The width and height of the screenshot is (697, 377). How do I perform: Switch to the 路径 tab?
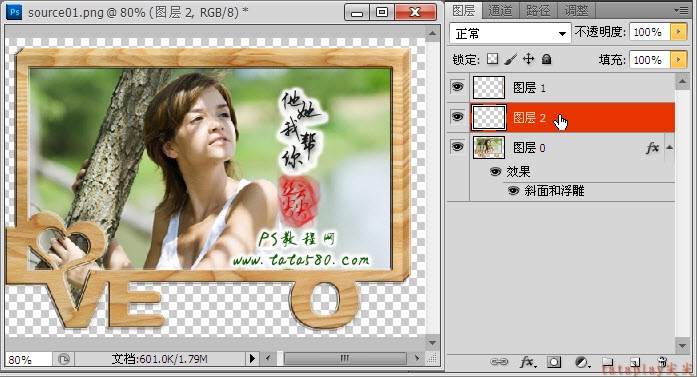point(538,10)
